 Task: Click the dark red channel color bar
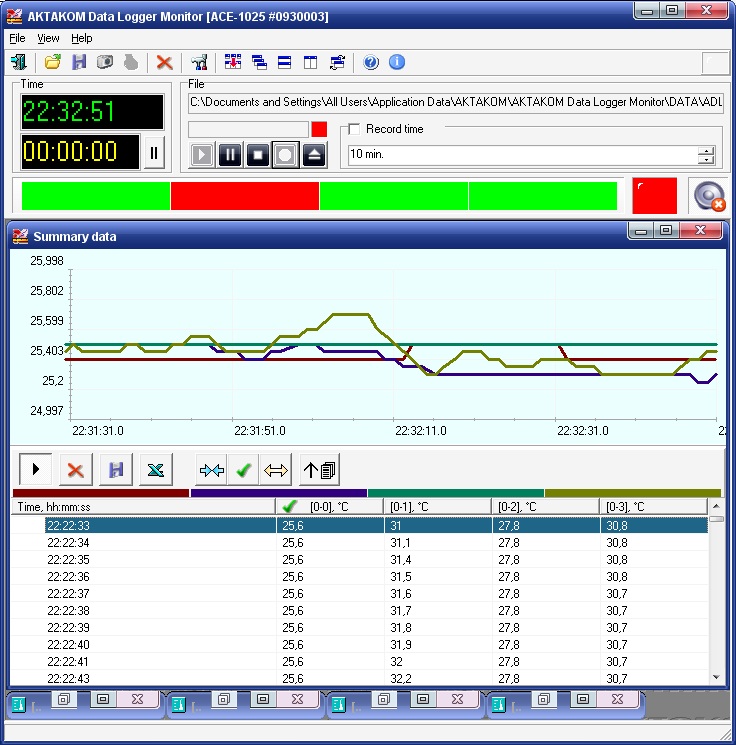tap(100, 493)
